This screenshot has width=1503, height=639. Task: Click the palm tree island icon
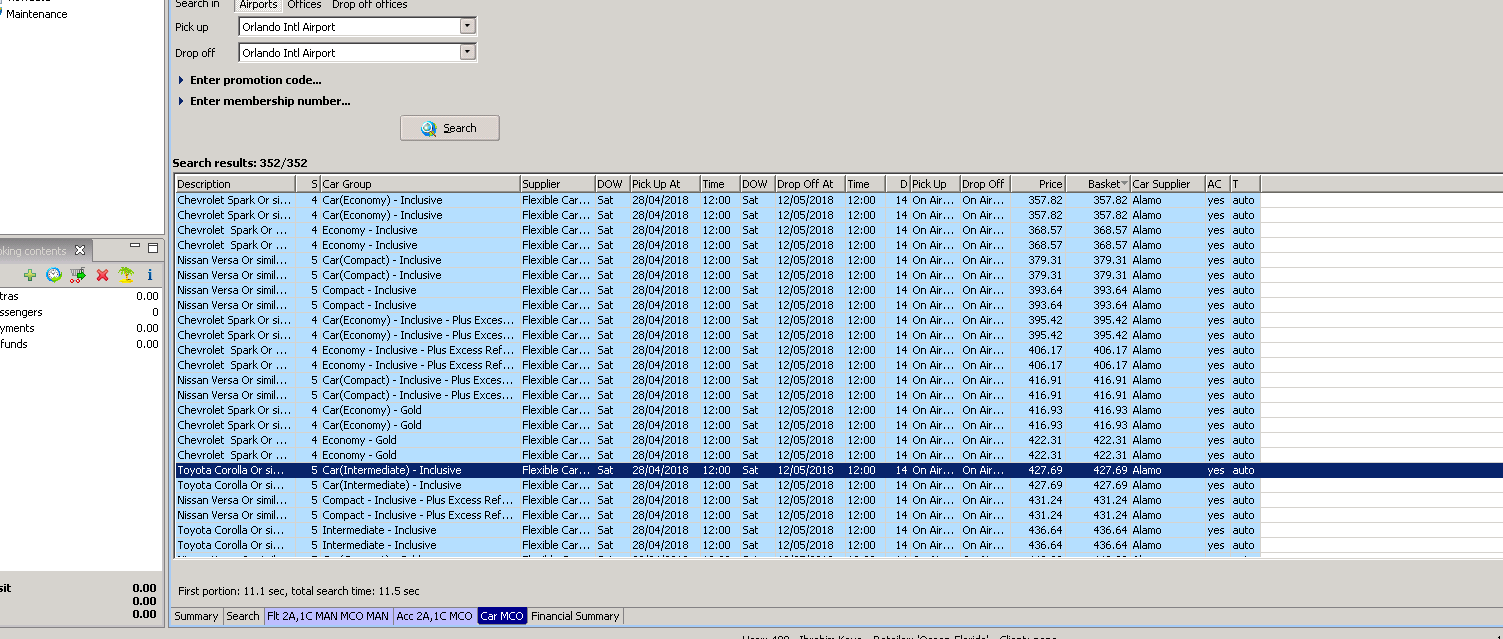click(x=126, y=275)
